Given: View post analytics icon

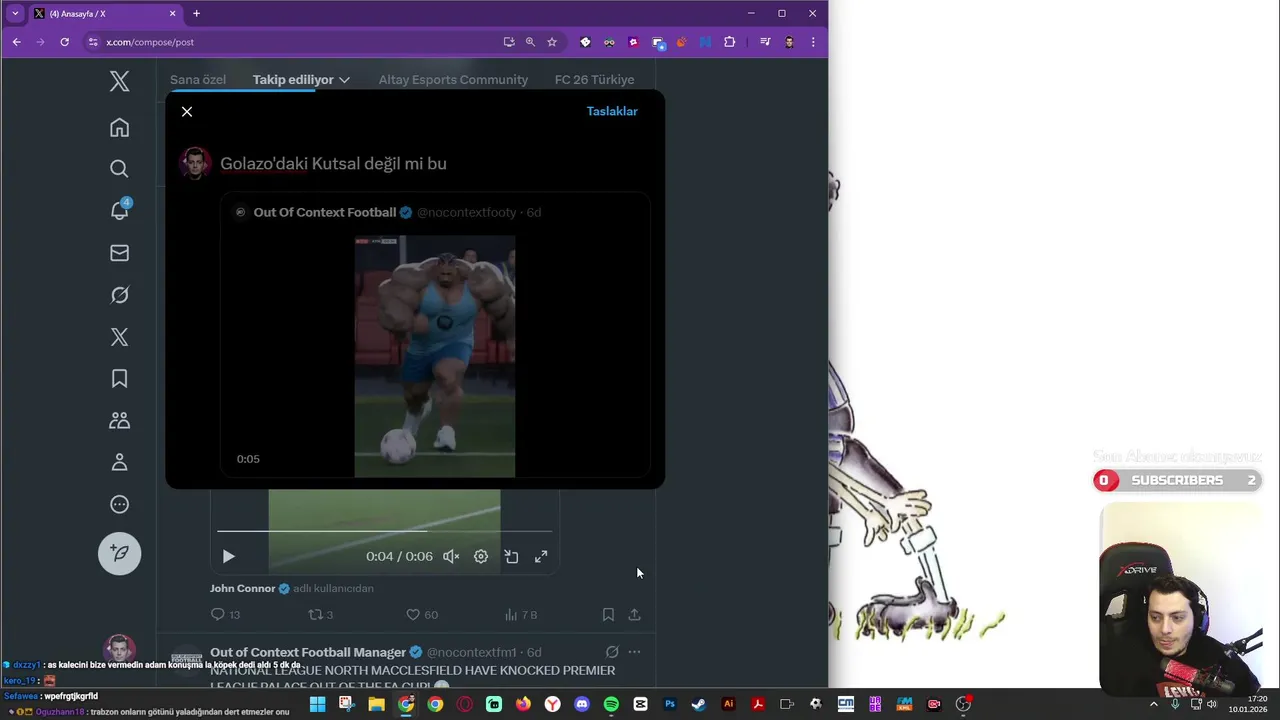Looking at the screenshot, I should (511, 615).
